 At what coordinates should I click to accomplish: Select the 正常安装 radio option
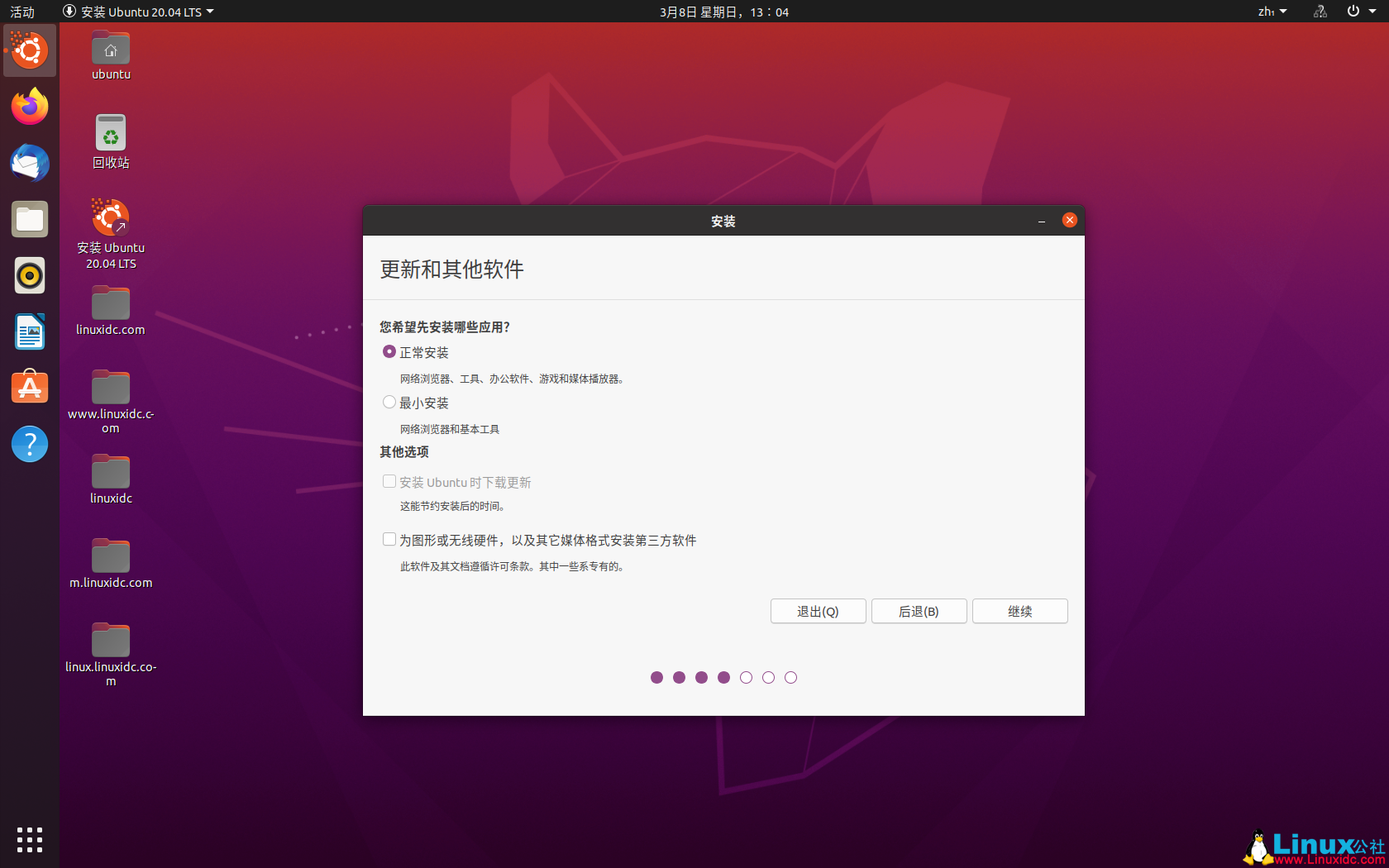click(x=389, y=351)
